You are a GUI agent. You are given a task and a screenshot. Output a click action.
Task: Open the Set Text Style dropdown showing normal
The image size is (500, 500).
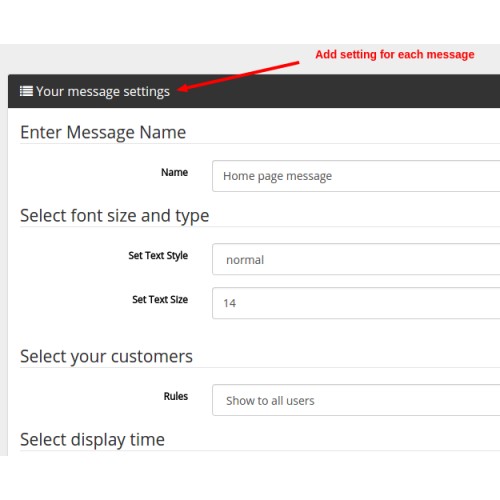tap(356, 259)
